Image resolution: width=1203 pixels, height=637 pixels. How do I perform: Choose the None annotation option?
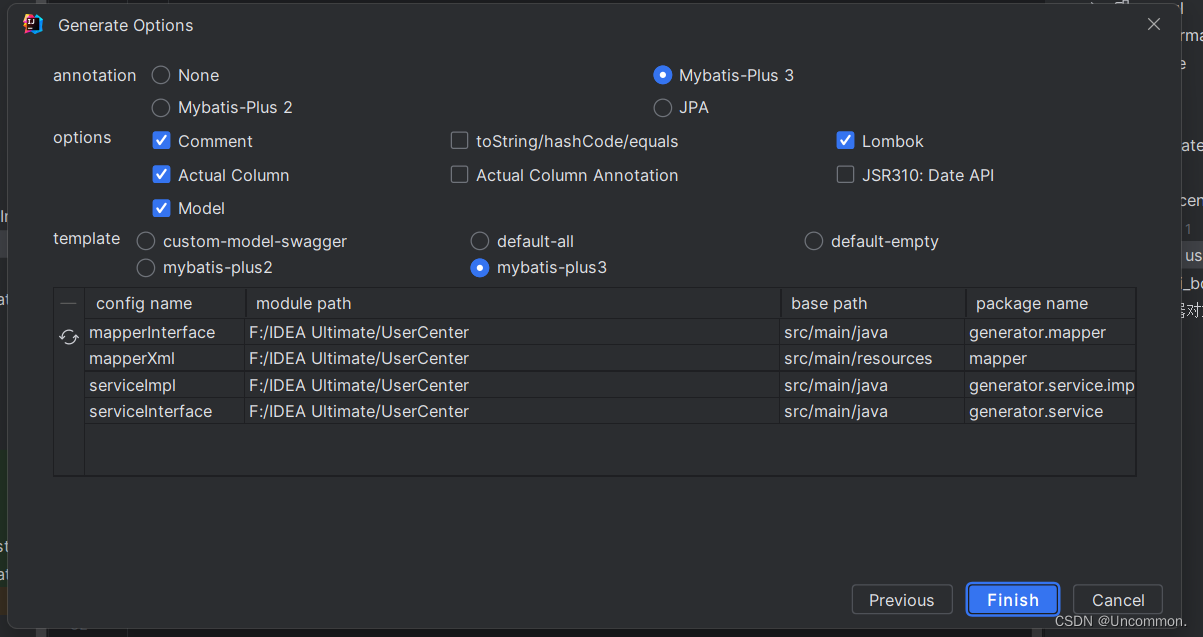point(161,75)
